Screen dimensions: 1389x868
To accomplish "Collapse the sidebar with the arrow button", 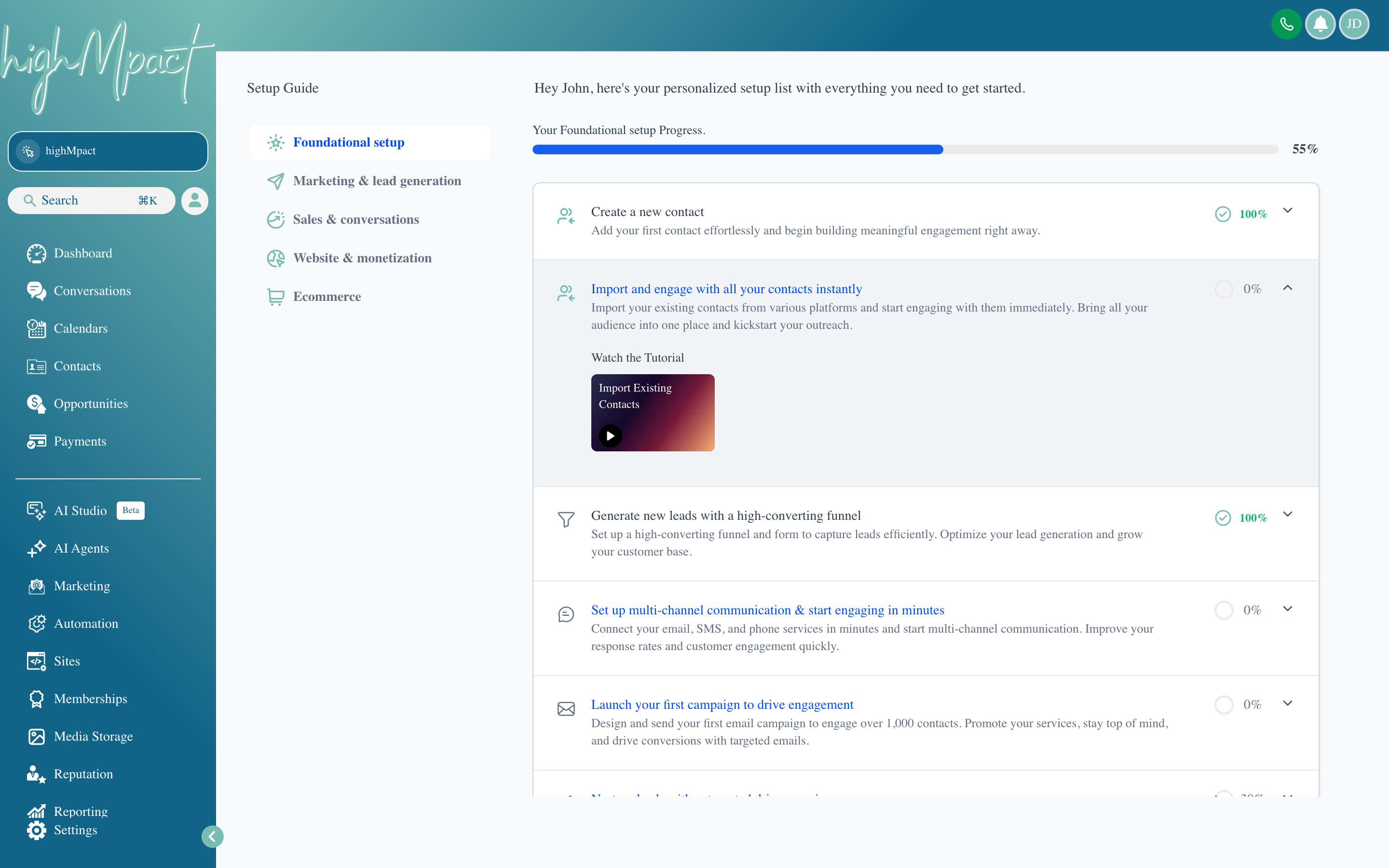I will coord(212,837).
